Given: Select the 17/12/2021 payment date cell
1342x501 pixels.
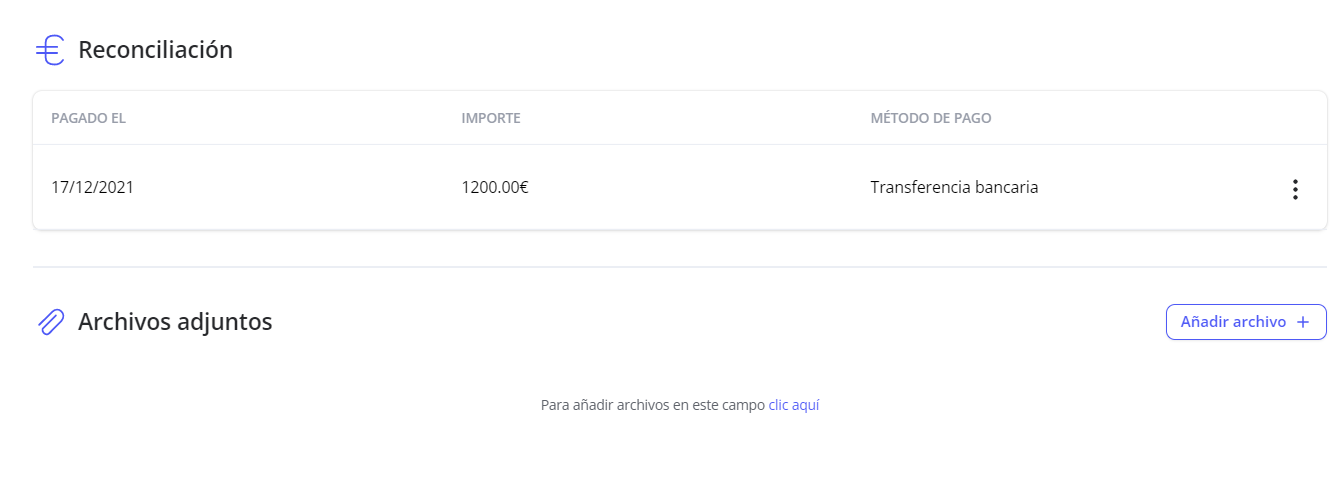Looking at the screenshot, I should pyautogui.click(x=92, y=187).
